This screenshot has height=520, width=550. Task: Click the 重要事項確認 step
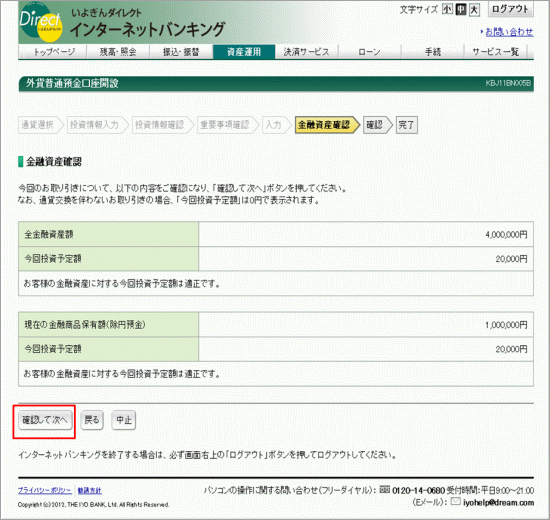coord(228,125)
